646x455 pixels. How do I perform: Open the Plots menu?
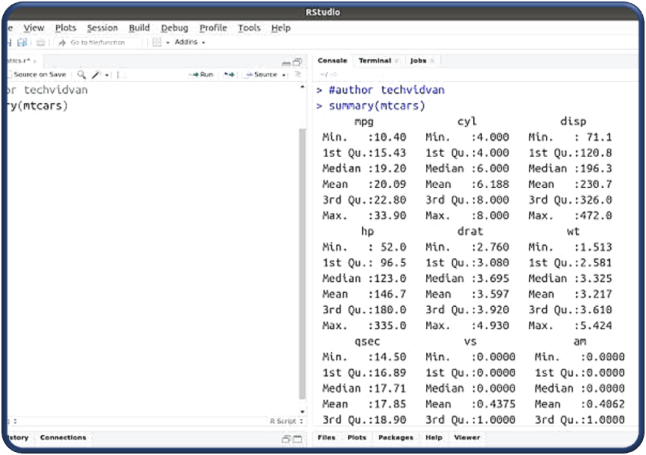point(66,28)
